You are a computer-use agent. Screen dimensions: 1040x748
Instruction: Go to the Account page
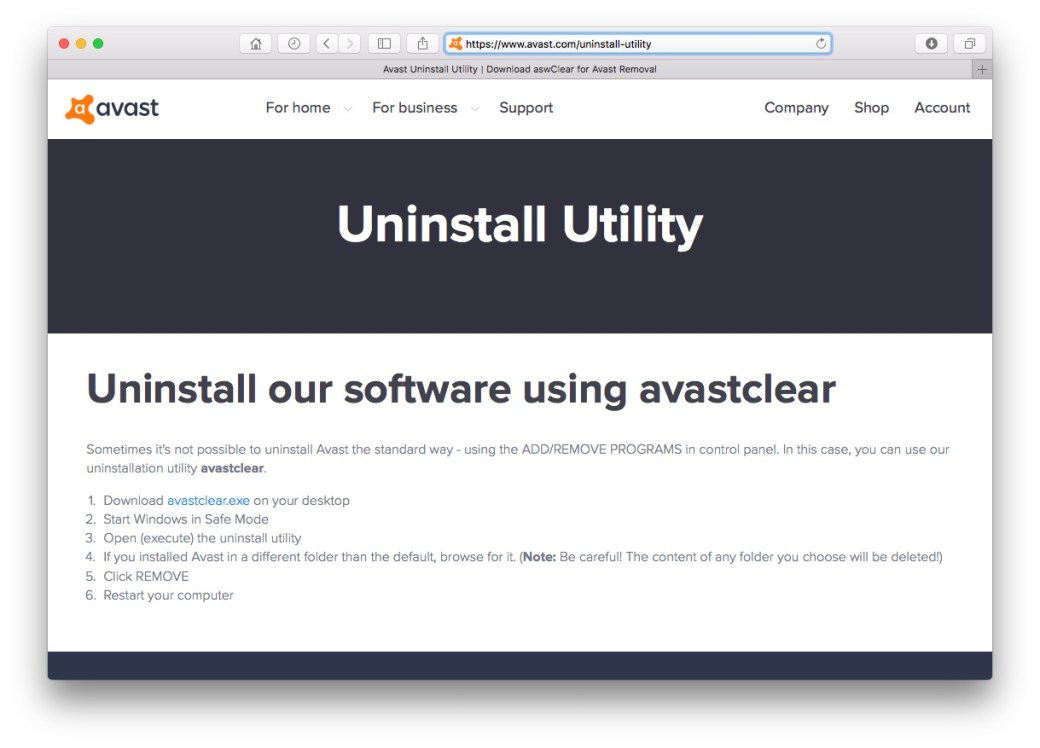click(942, 108)
